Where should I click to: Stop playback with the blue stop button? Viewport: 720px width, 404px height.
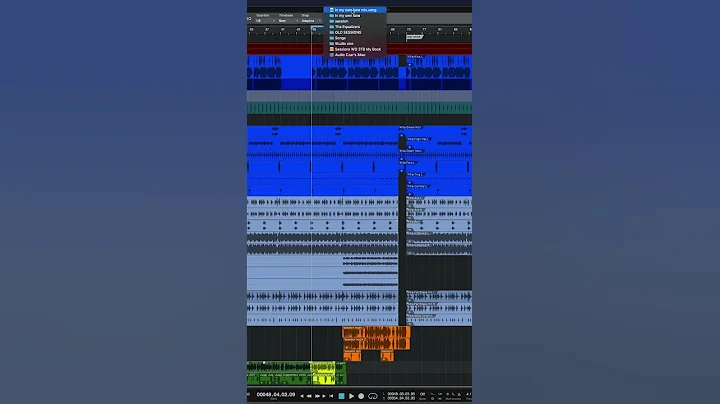coord(341,396)
